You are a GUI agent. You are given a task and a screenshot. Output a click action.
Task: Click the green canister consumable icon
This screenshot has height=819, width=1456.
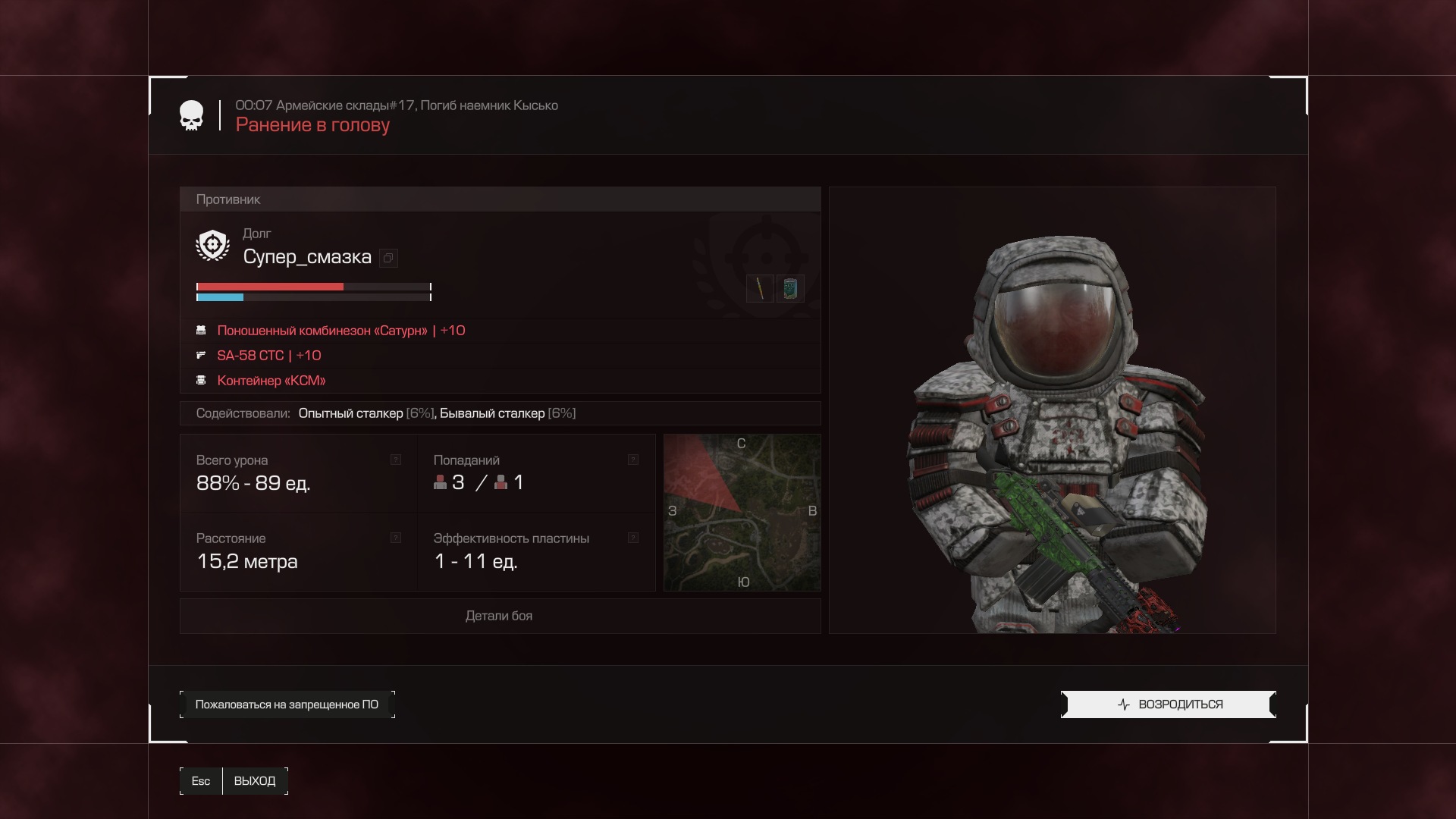[790, 289]
